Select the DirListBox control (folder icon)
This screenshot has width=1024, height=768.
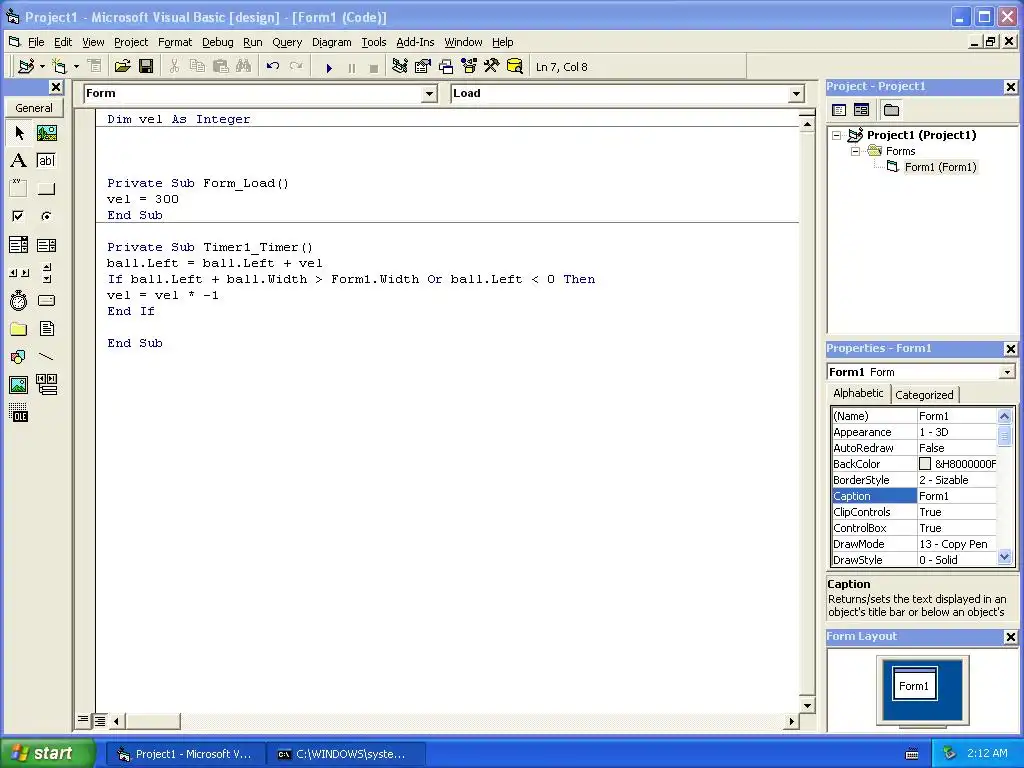pos(19,328)
